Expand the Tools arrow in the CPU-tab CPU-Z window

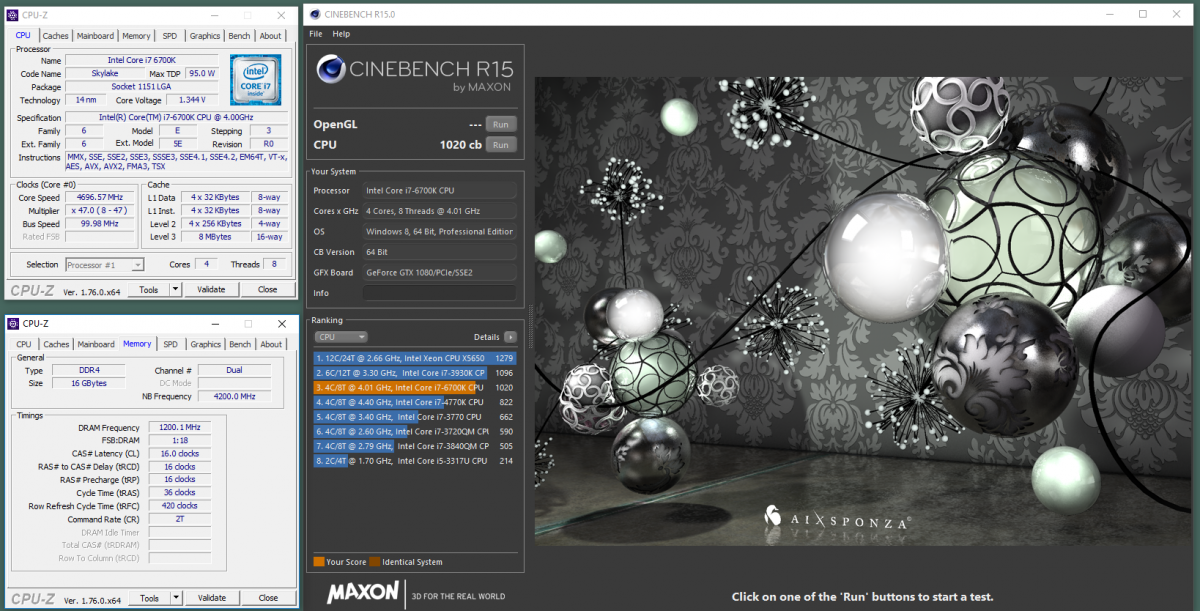(176, 289)
